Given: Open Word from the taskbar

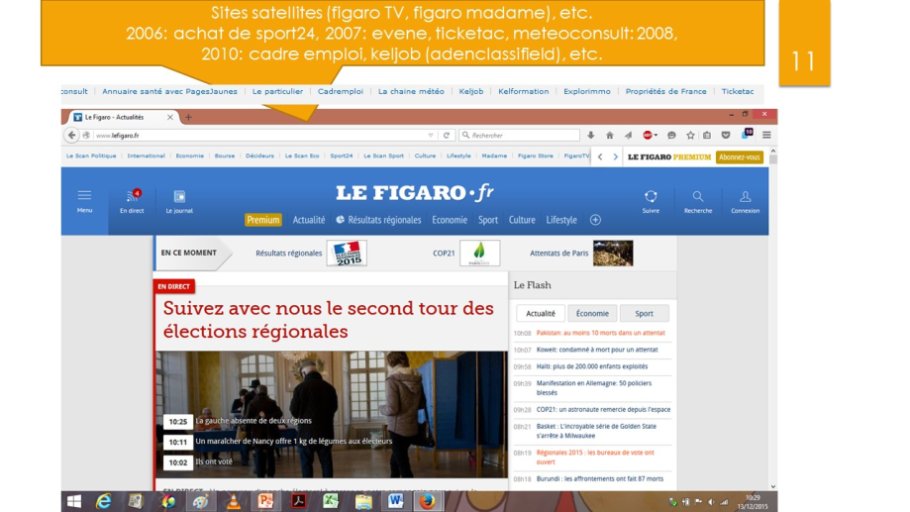Looking at the screenshot, I should pos(396,502).
